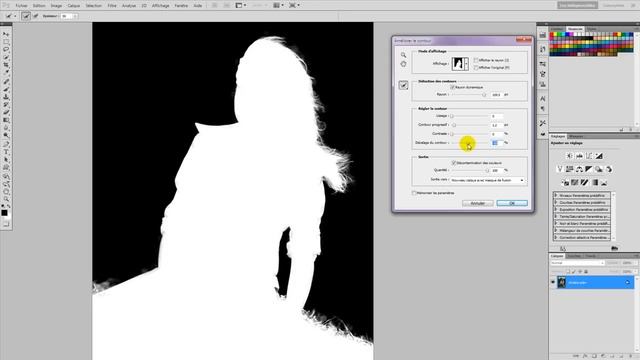Click the Décalage du contour value field
Screen dimensions: 640x360
[497, 143]
